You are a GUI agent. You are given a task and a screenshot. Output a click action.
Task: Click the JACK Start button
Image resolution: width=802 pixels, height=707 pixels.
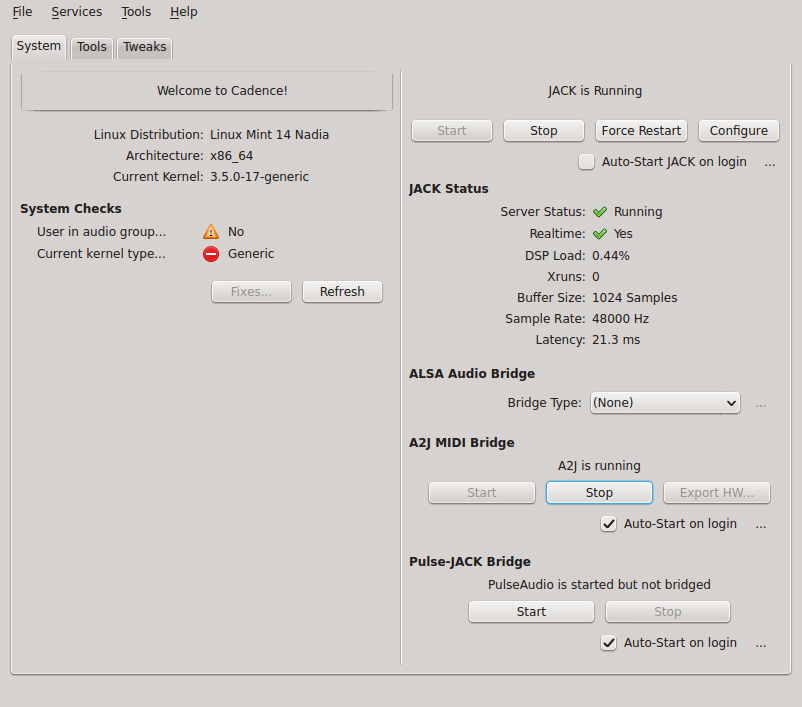pos(452,131)
